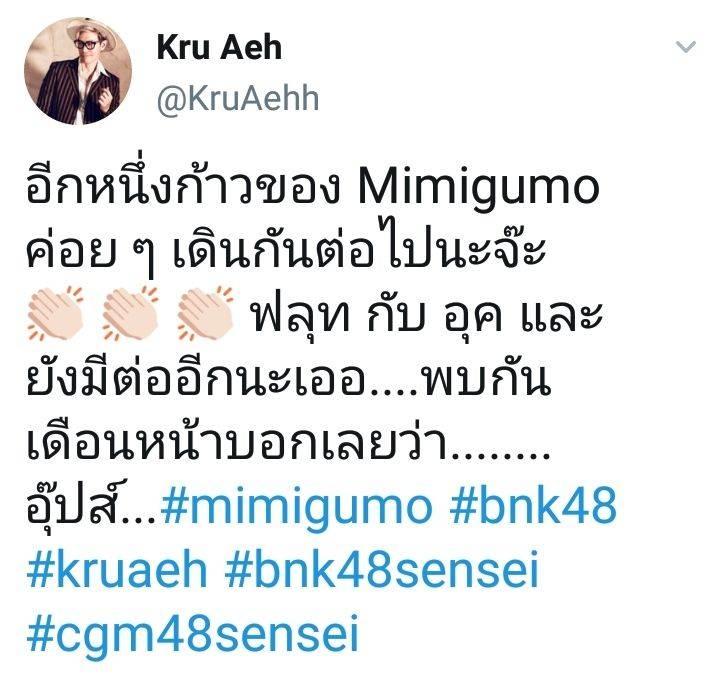Click the word ฟลุท after the emojis
The width and height of the screenshot is (720, 683).
tap(302, 314)
